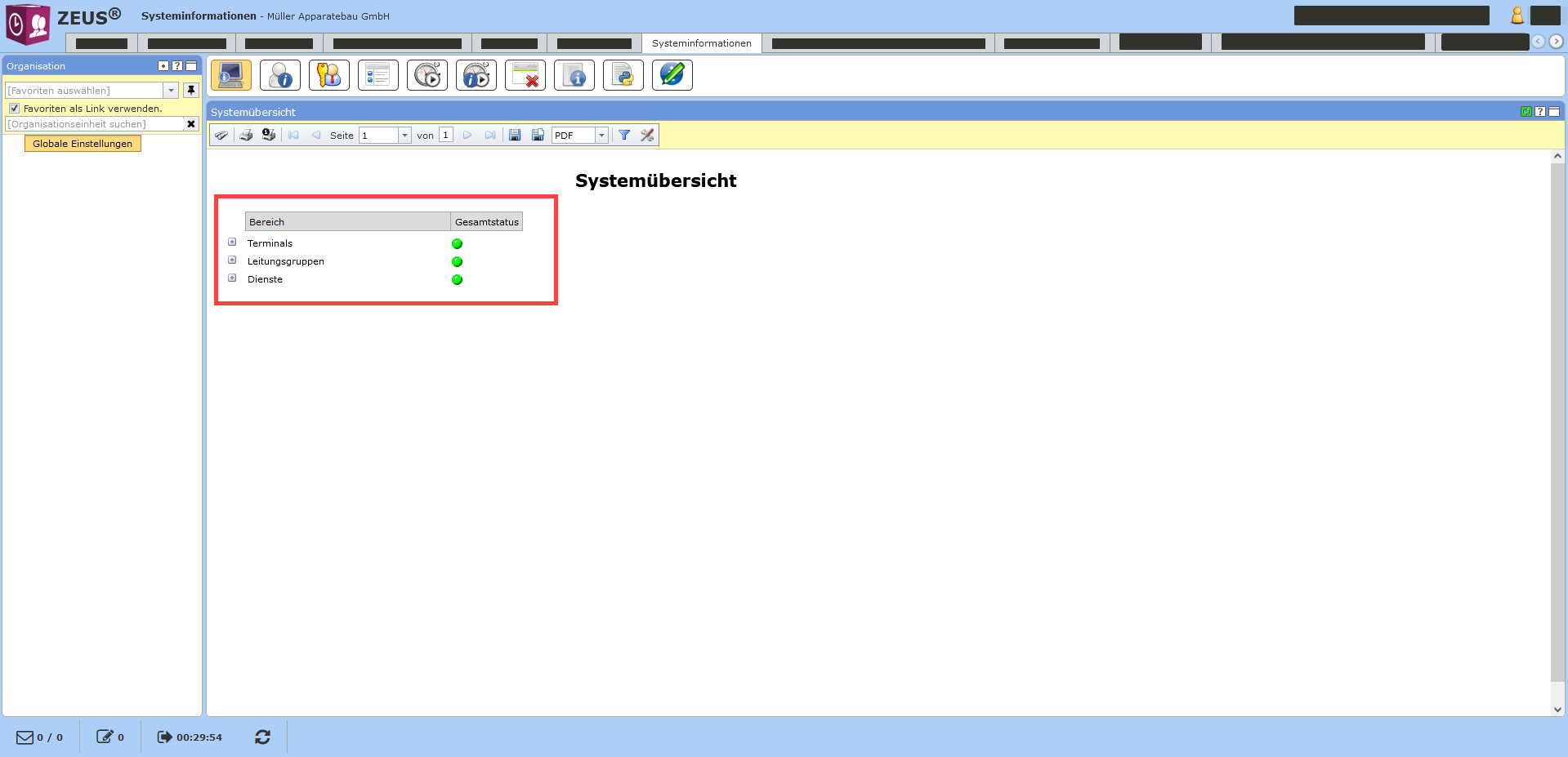Viewport: 1568px width, 757px height.
Task: Click the vertical scrollbar down arrow
Action: click(1557, 710)
